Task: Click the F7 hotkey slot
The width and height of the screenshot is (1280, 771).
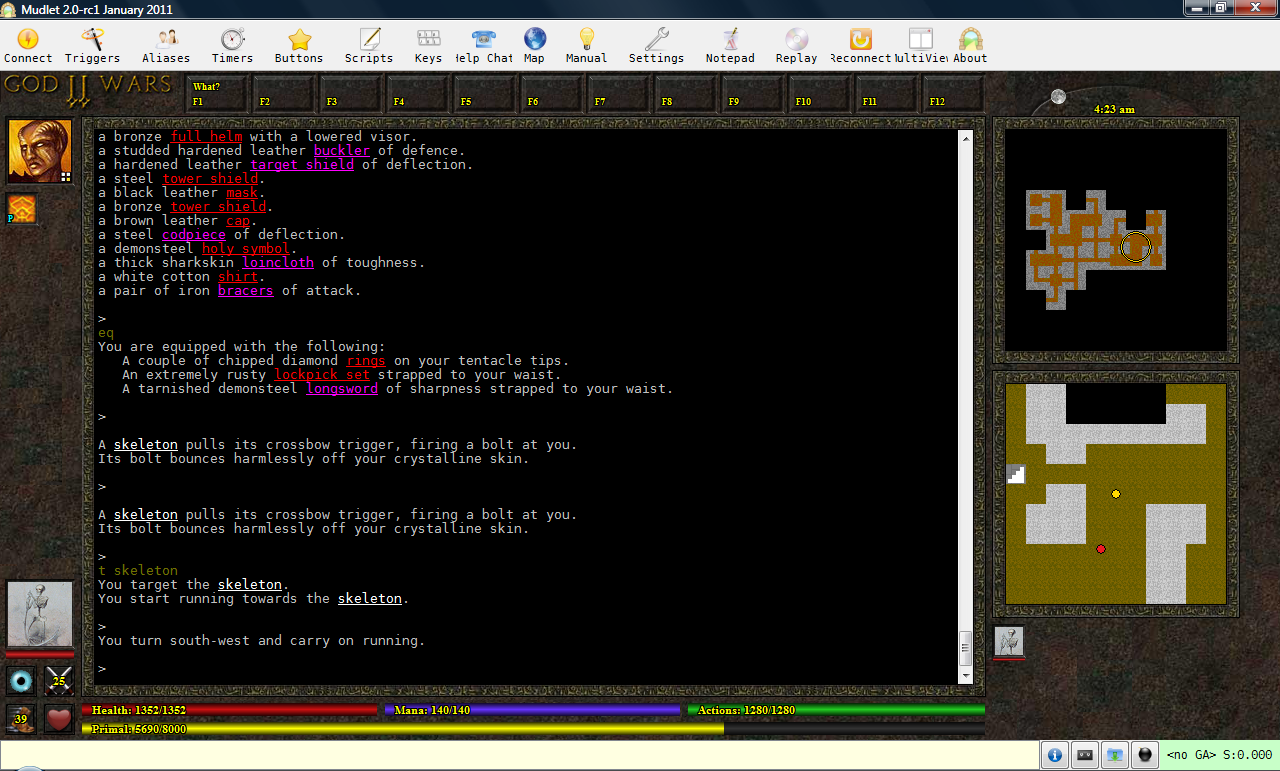Action: [620, 94]
